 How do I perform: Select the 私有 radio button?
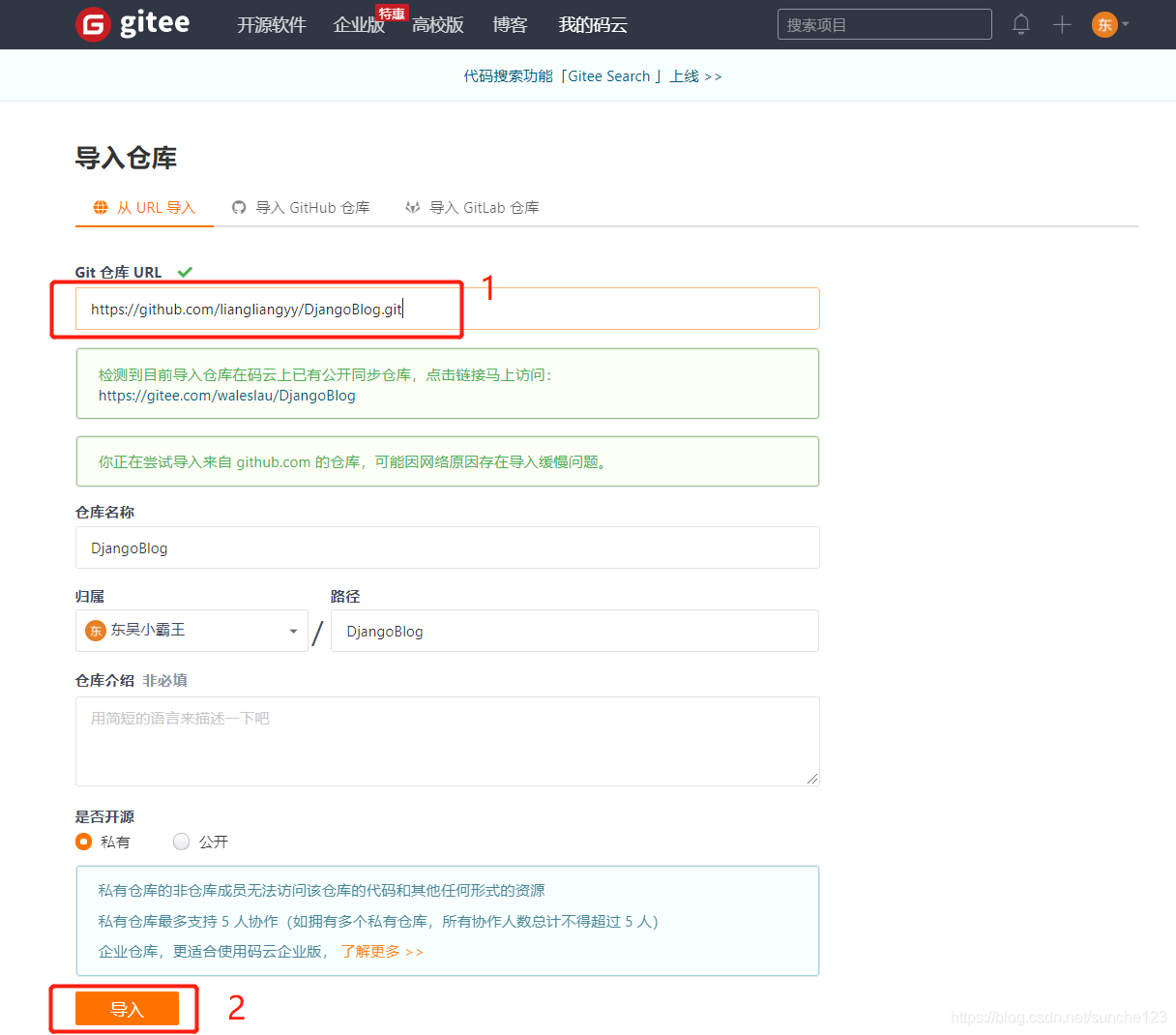click(x=84, y=842)
